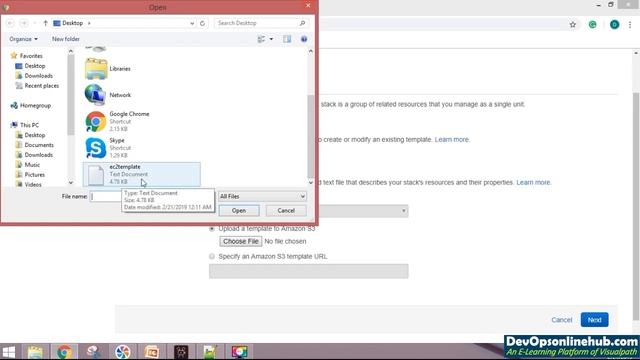Open the Libraries folder icon
Screen dimensions: 640x360
(96, 69)
